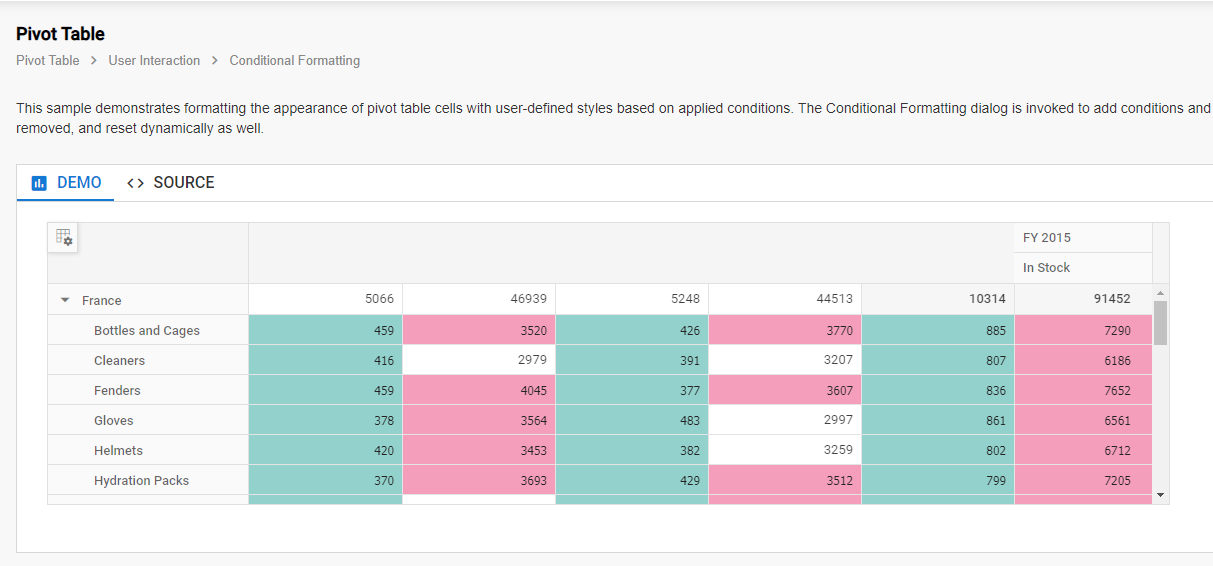The height and width of the screenshot is (566, 1213).
Task: Click the Cleaners row header
Action: click(x=119, y=361)
